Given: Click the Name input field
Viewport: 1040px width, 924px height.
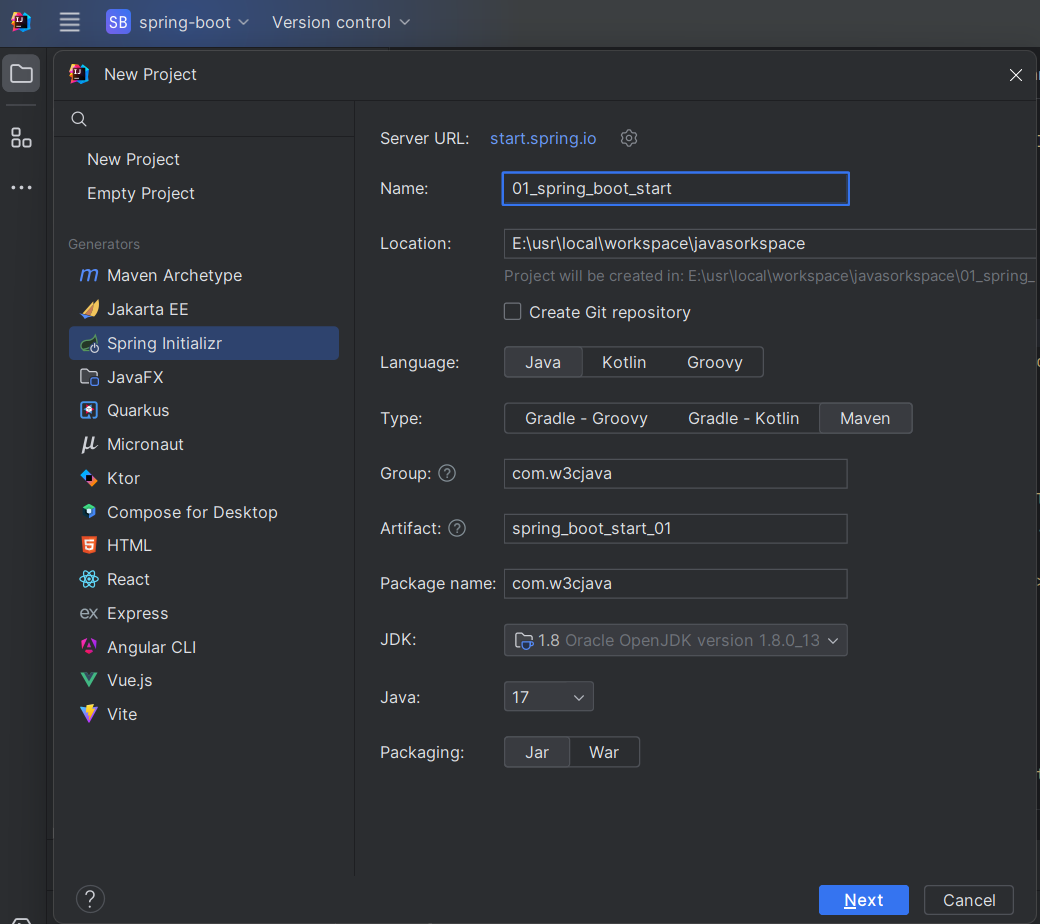Looking at the screenshot, I should [675, 188].
